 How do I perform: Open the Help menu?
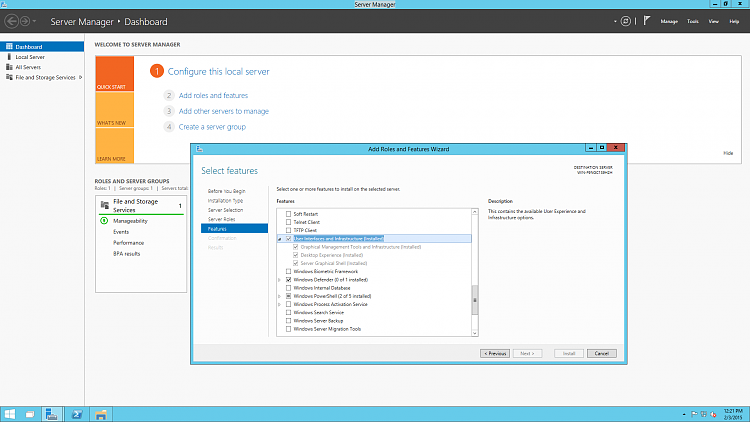point(734,21)
